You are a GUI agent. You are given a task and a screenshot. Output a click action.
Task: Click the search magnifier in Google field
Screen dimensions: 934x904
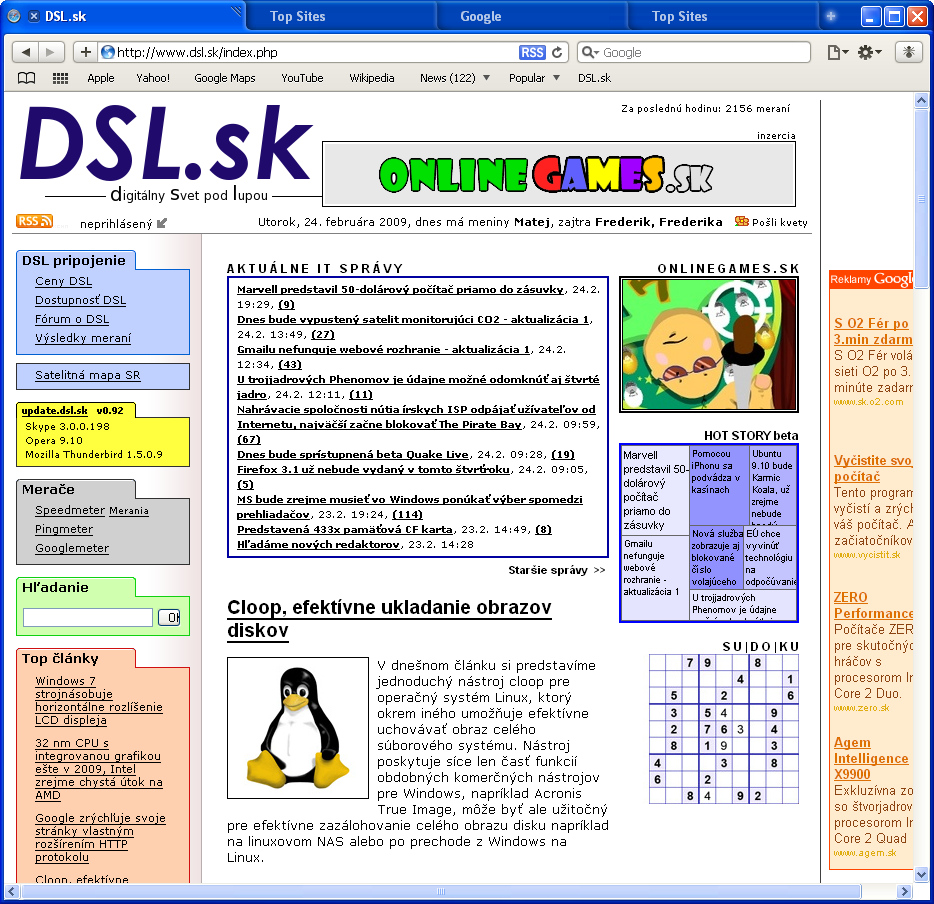click(x=589, y=52)
